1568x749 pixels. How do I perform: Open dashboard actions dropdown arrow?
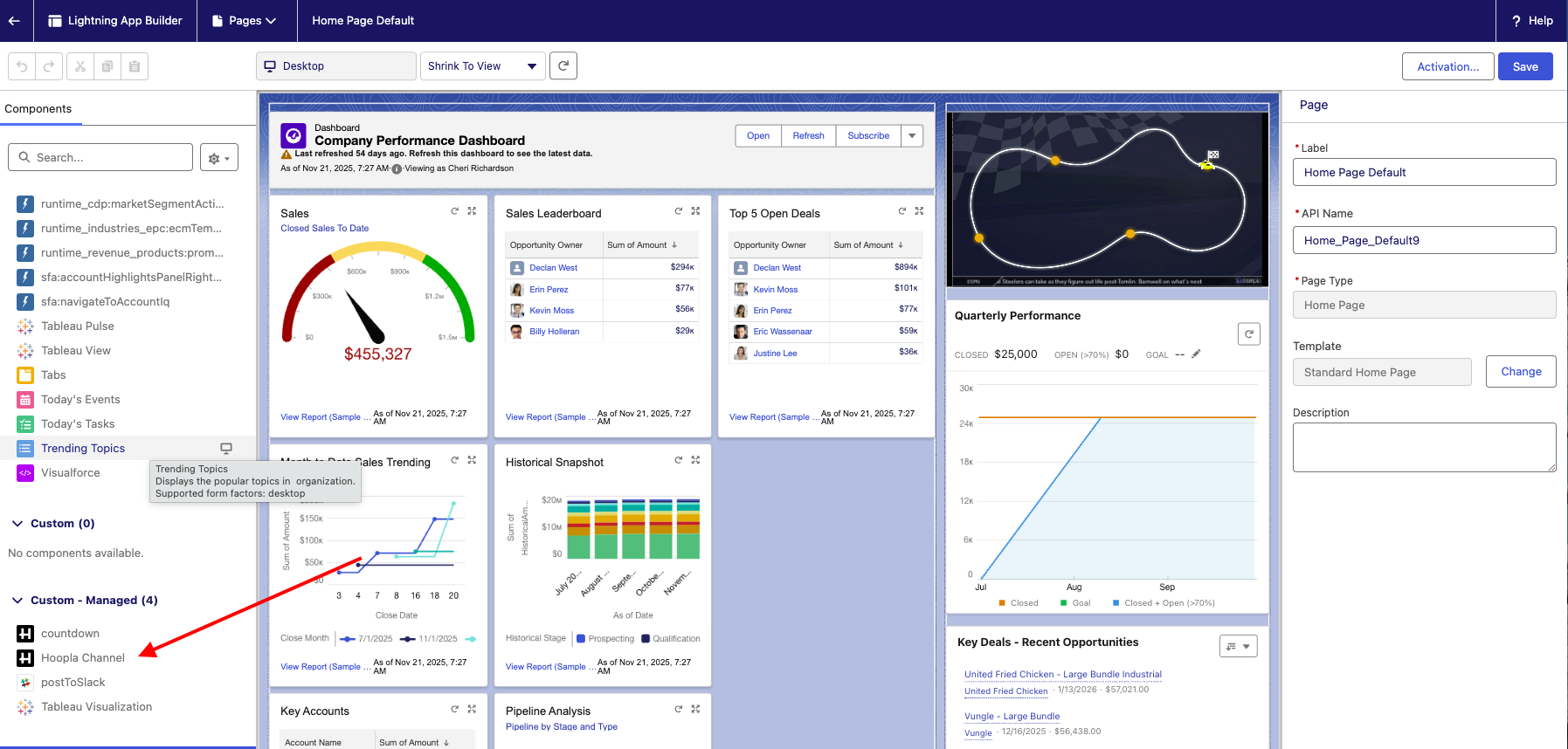tap(912, 135)
